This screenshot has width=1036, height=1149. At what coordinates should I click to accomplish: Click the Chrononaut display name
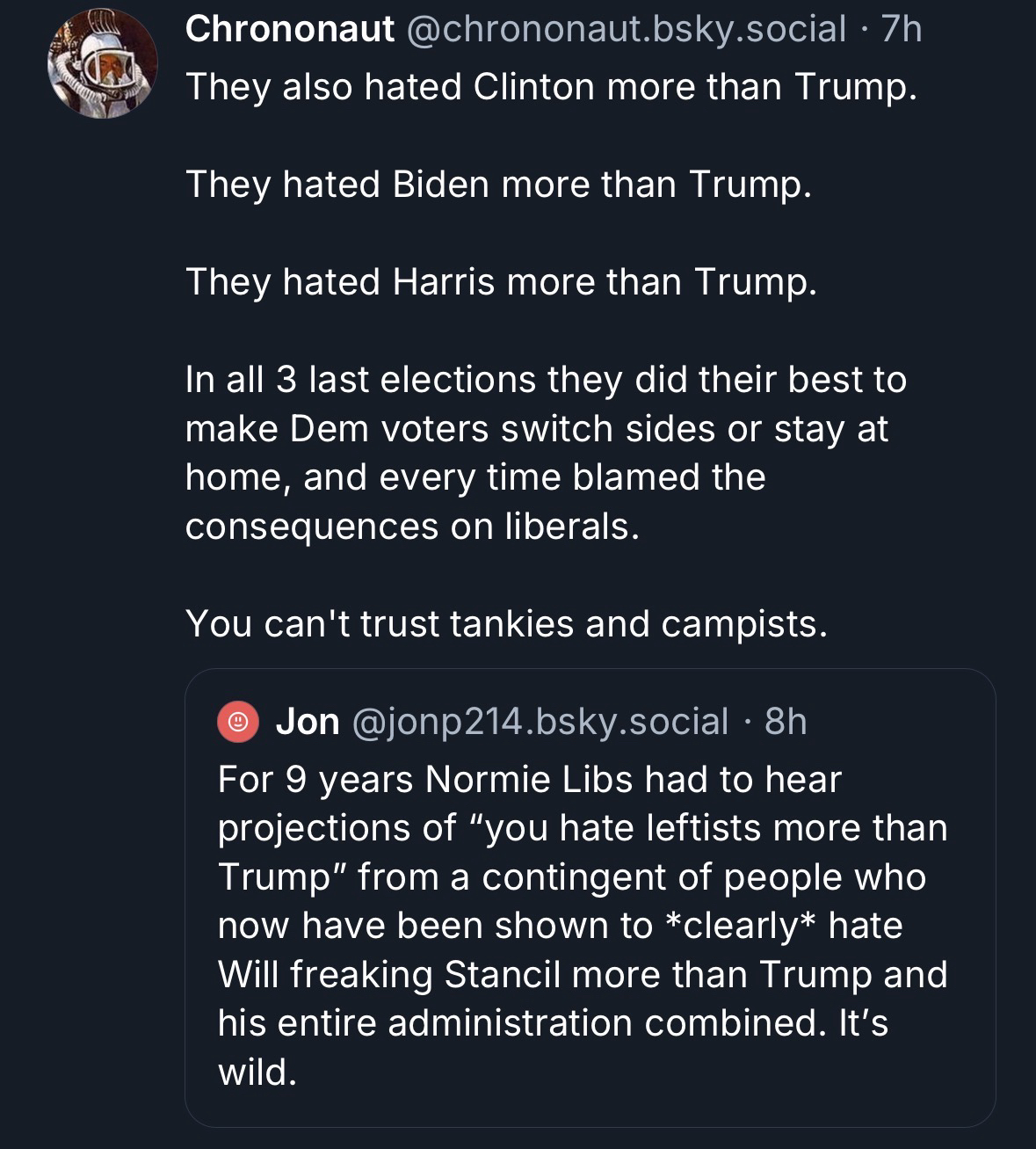(289, 29)
